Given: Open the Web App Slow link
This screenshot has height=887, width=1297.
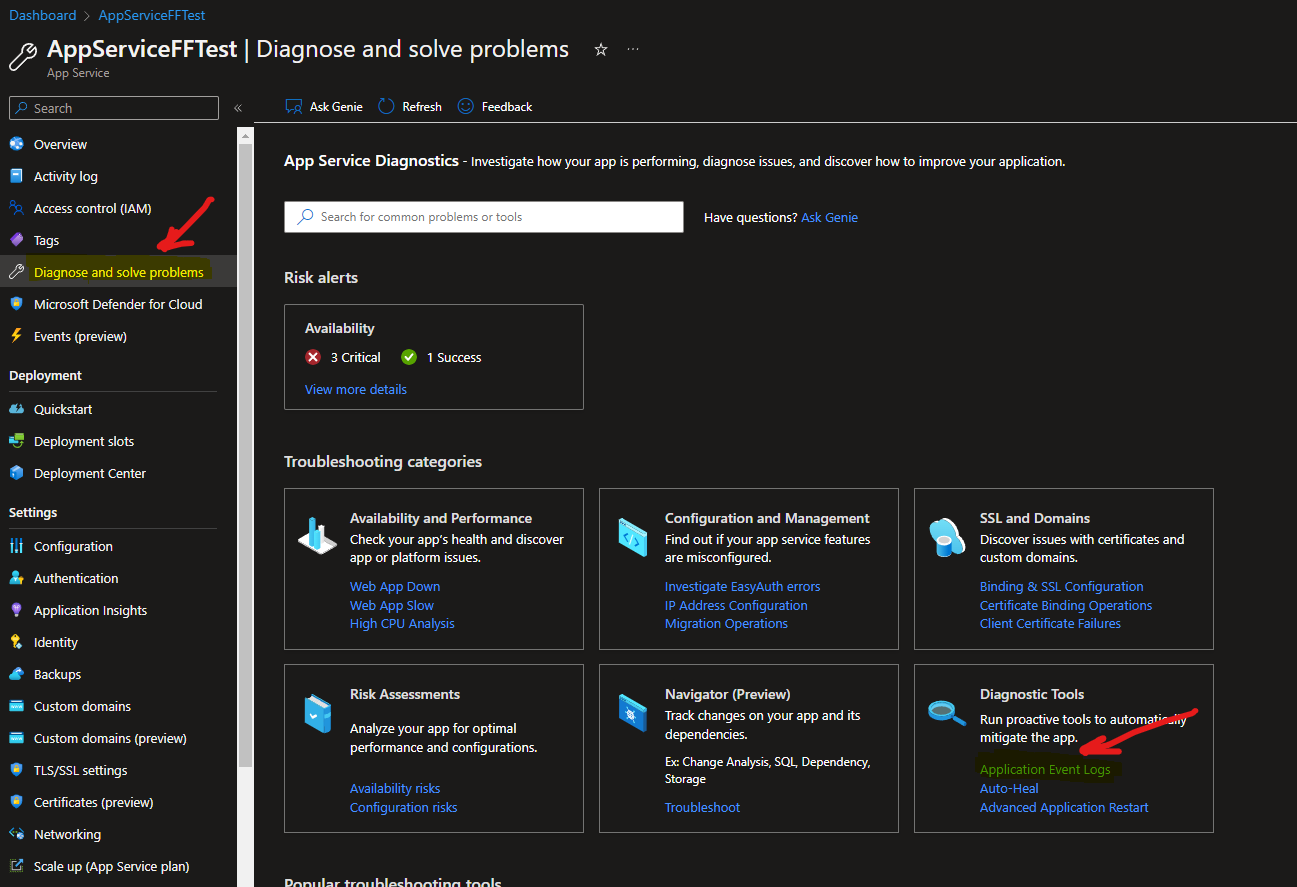Looking at the screenshot, I should tap(392, 605).
